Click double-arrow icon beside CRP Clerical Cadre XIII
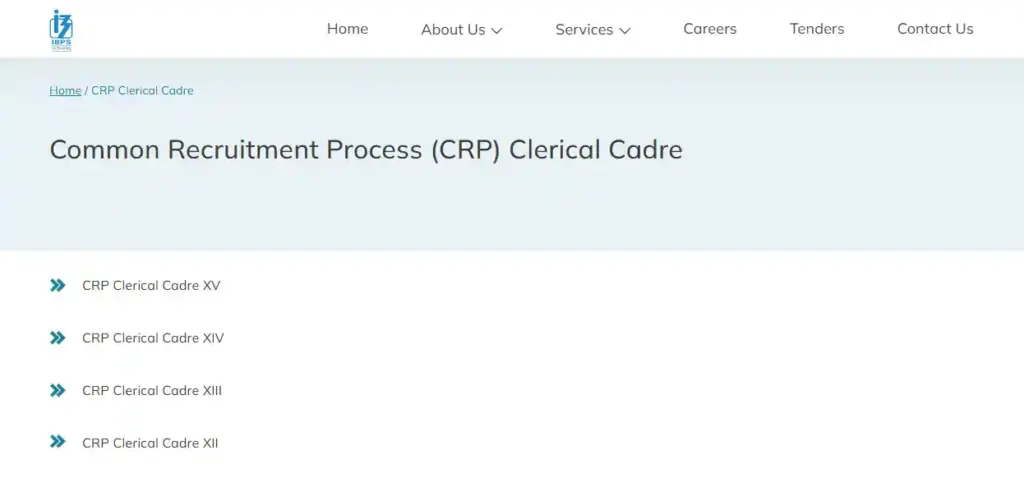 point(58,391)
